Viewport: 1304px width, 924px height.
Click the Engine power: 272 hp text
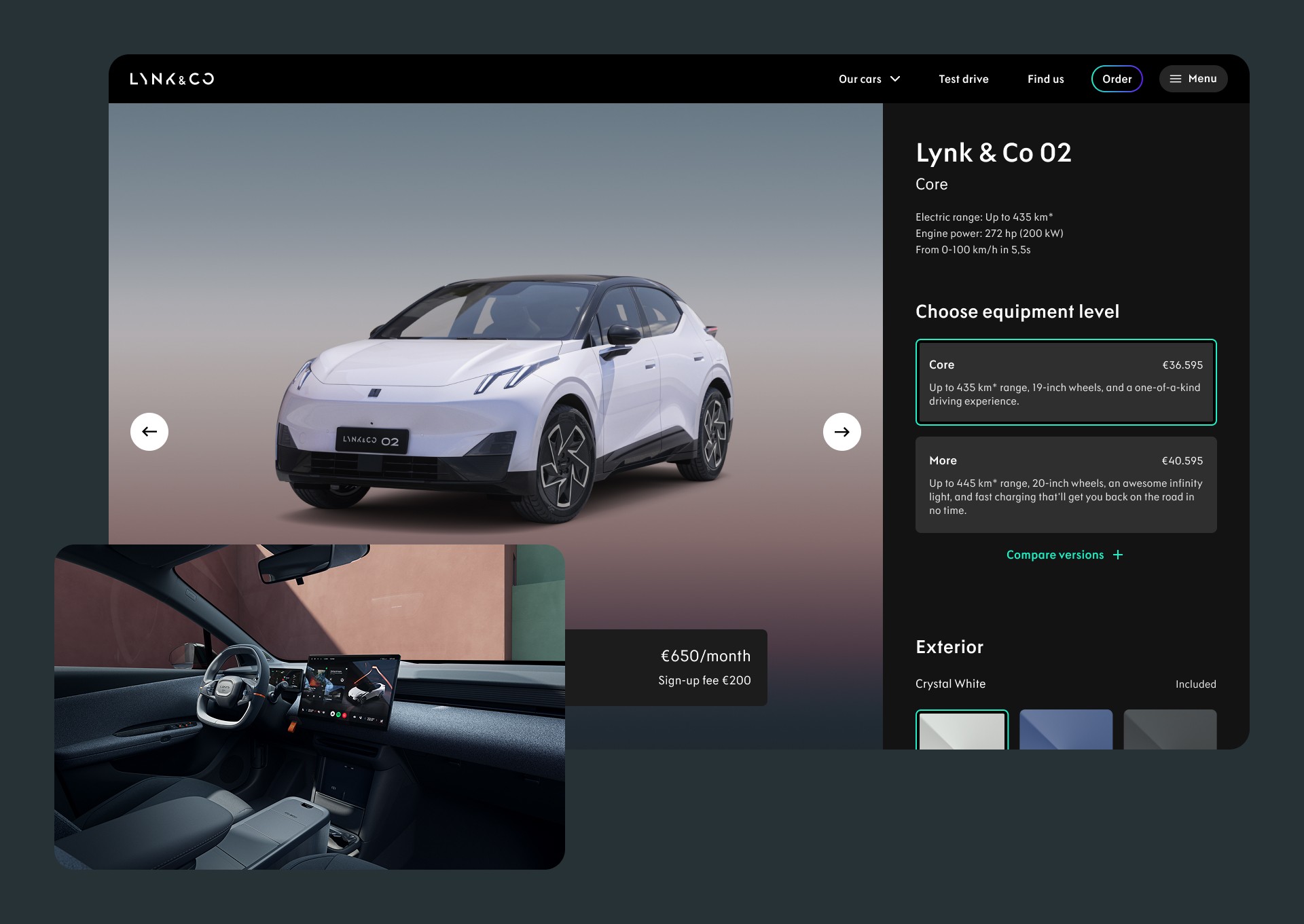[x=990, y=234]
